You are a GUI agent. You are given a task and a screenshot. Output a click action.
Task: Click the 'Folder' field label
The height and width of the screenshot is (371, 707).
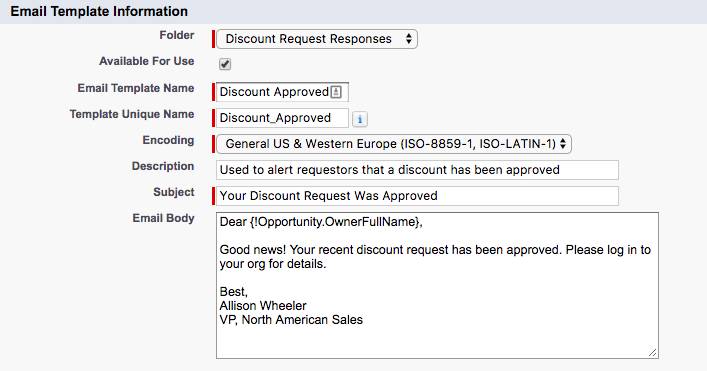tap(177, 35)
